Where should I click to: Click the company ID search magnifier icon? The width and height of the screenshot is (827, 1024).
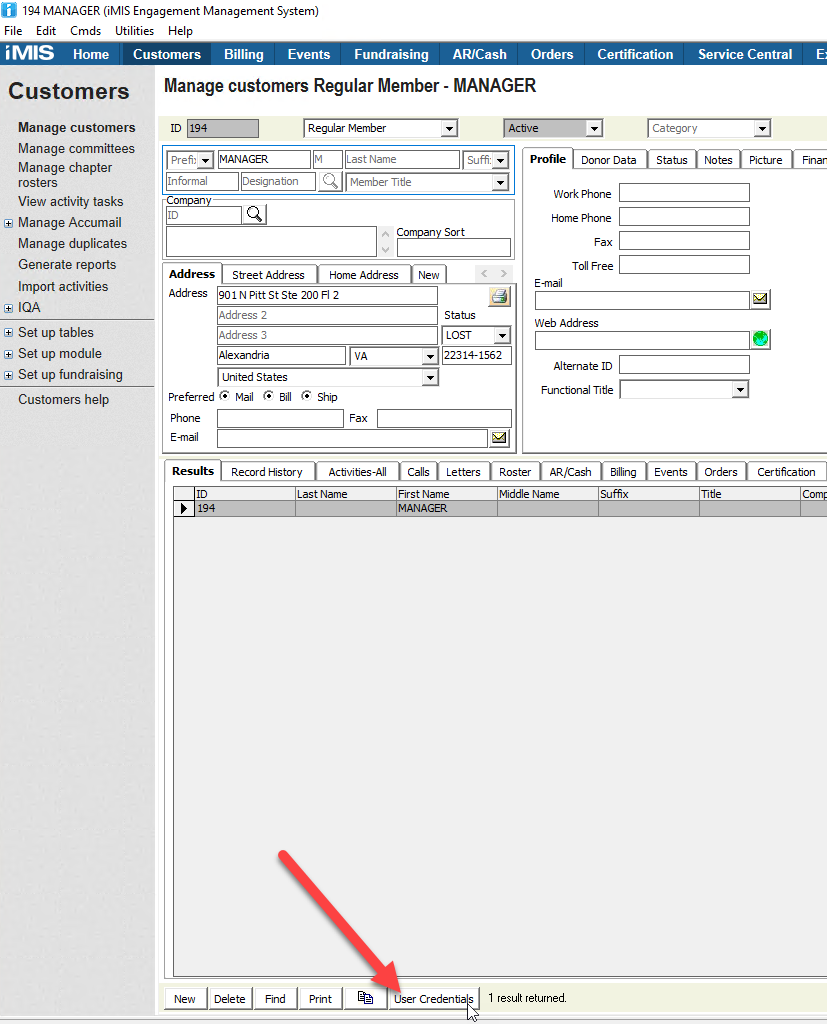point(255,215)
